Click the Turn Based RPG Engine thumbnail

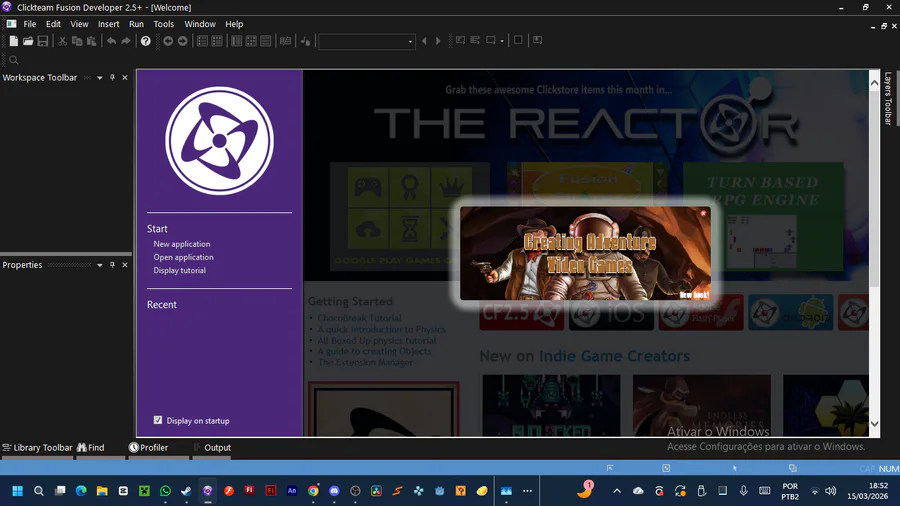[763, 217]
